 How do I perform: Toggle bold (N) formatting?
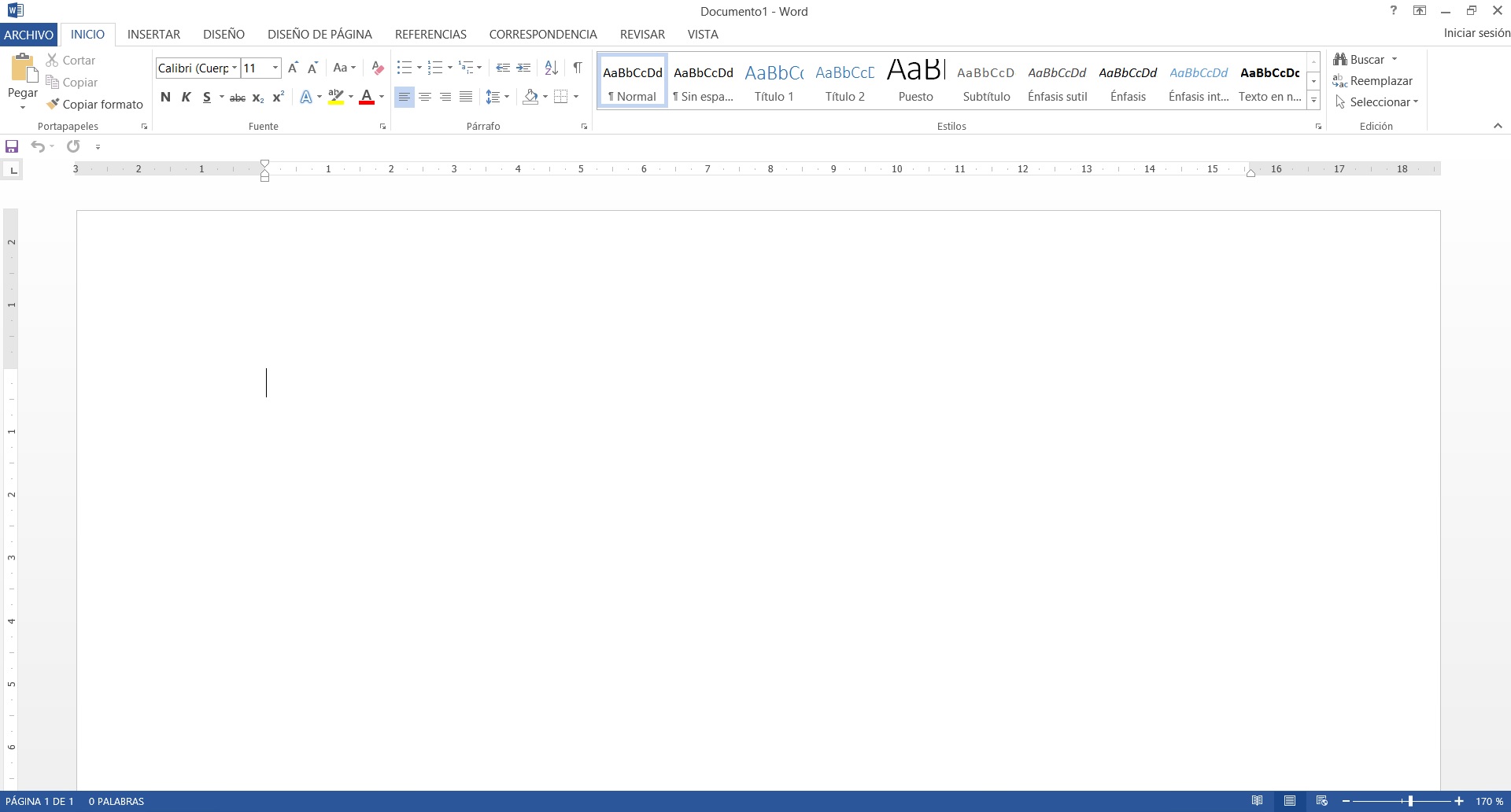(x=165, y=97)
